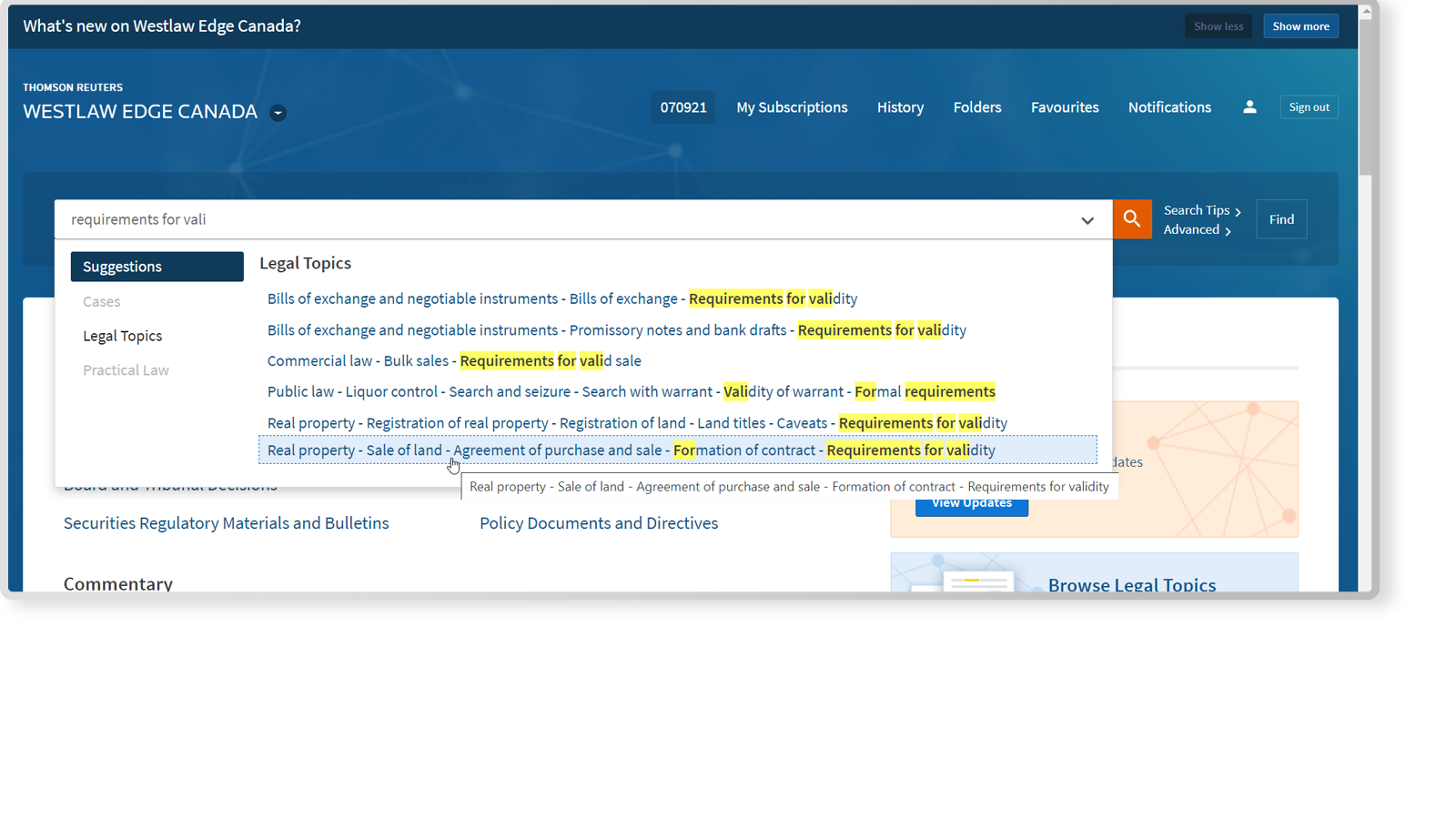Open the History menu
The width and height of the screenshot is (1456, 819).
point(900,107)
